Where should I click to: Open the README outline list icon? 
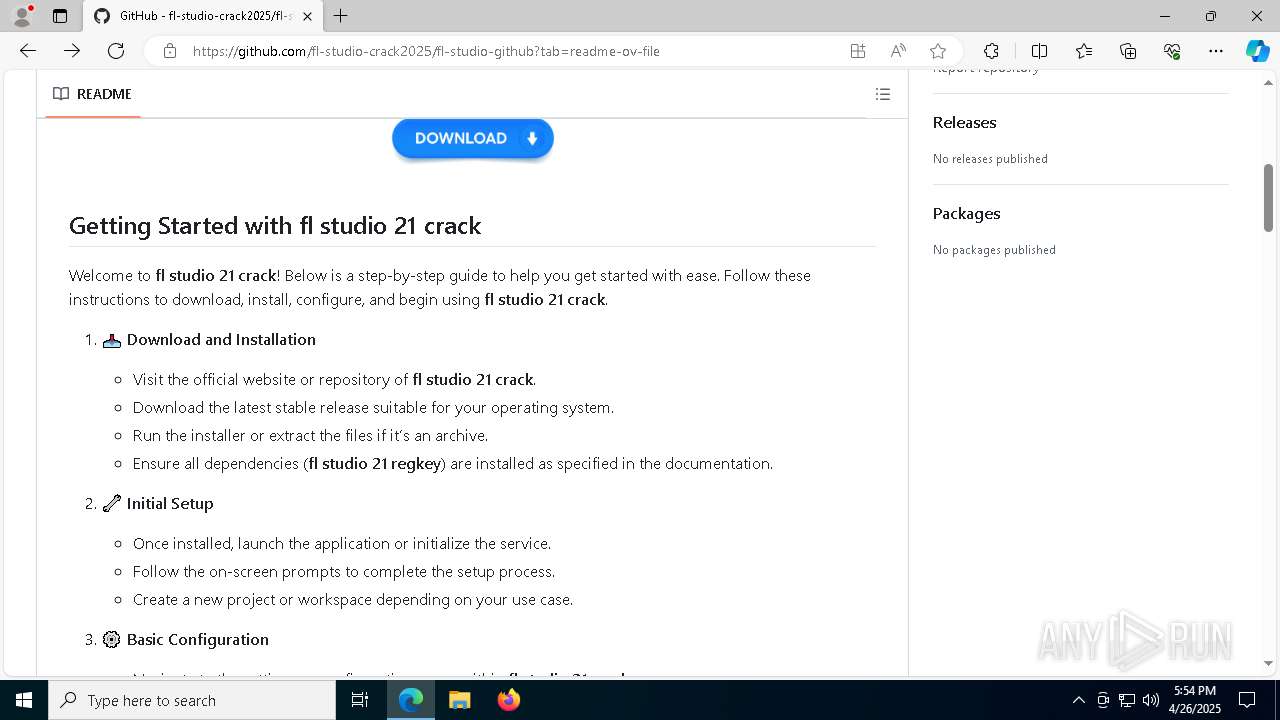point(883,94)
